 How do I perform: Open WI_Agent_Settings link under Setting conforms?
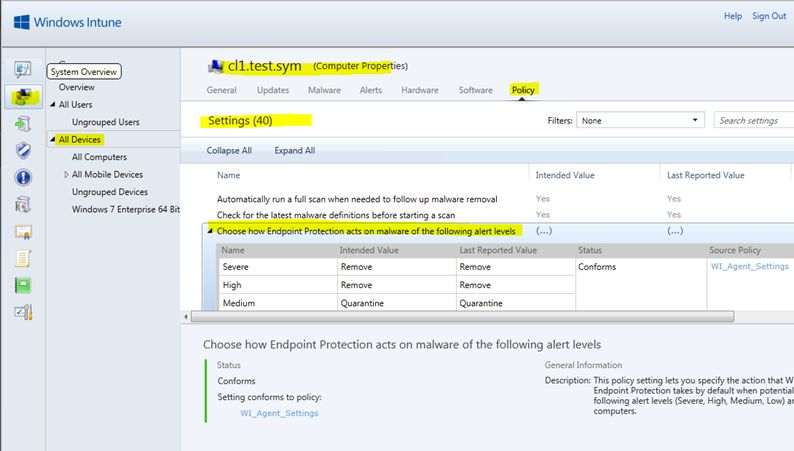[x=279, y=413]
